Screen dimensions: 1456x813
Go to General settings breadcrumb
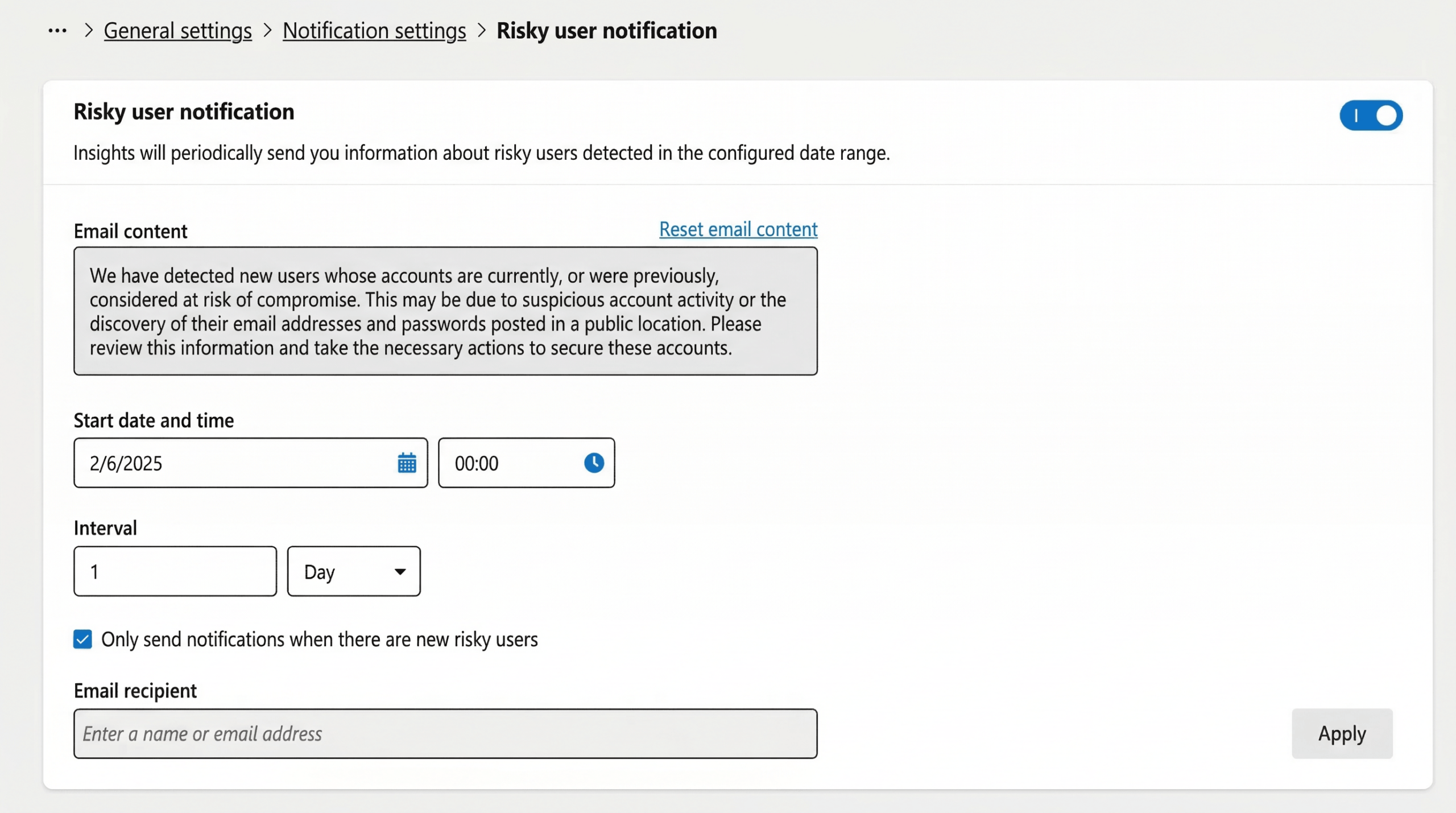[x=177, y=31]
